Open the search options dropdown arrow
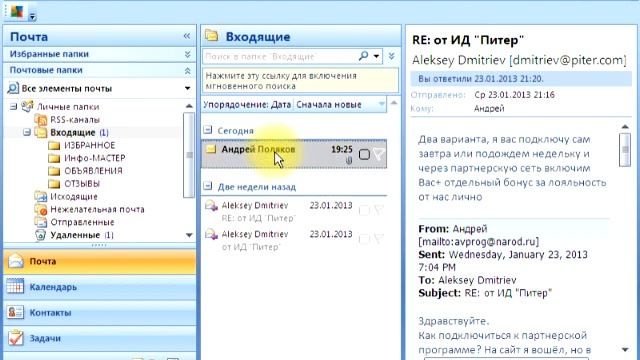Image resolution: width=640 pixels, height=360 pixels. (376, 56)
